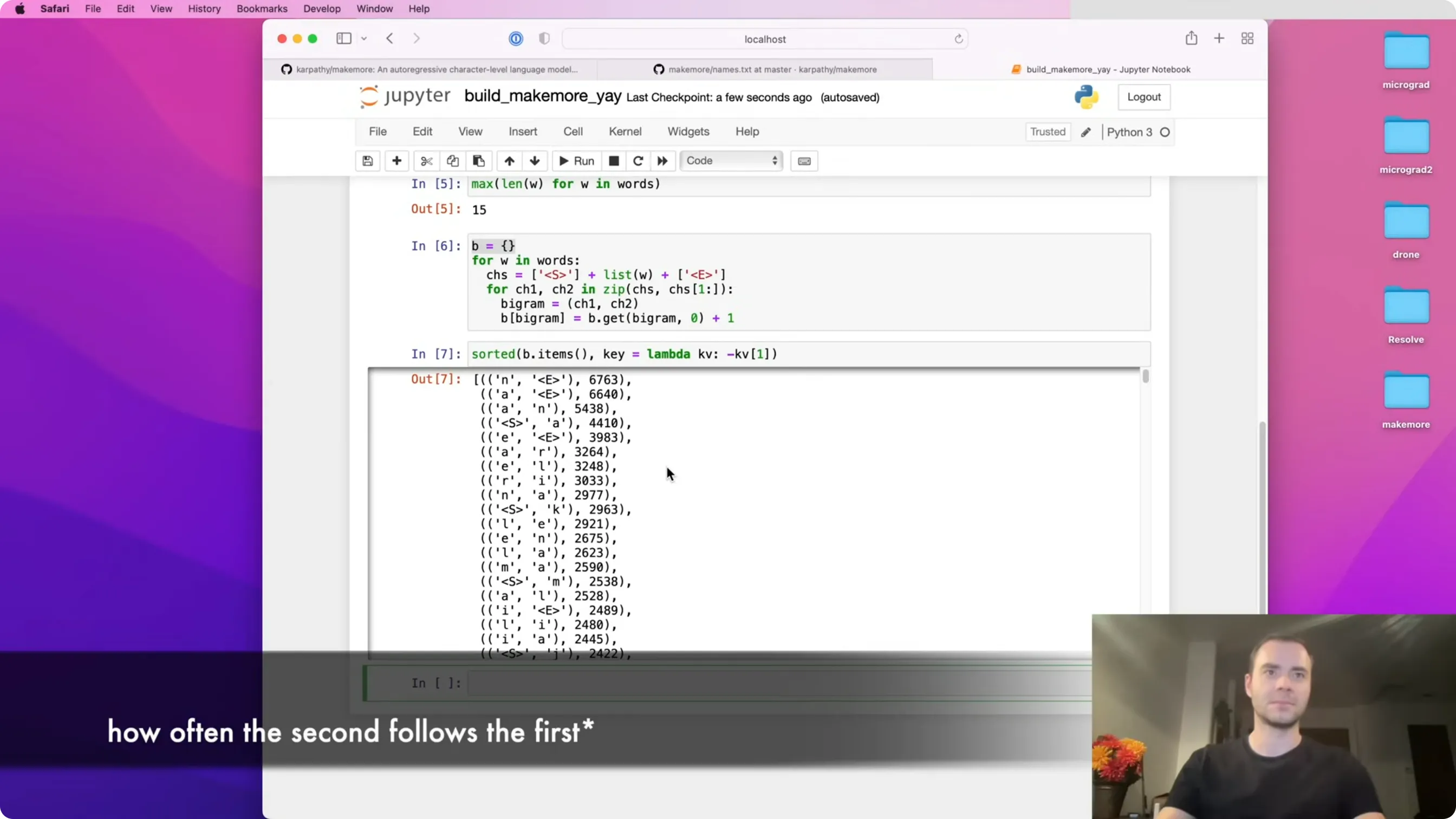Switch to the makemore/names.txt tab

click(765, 69)
